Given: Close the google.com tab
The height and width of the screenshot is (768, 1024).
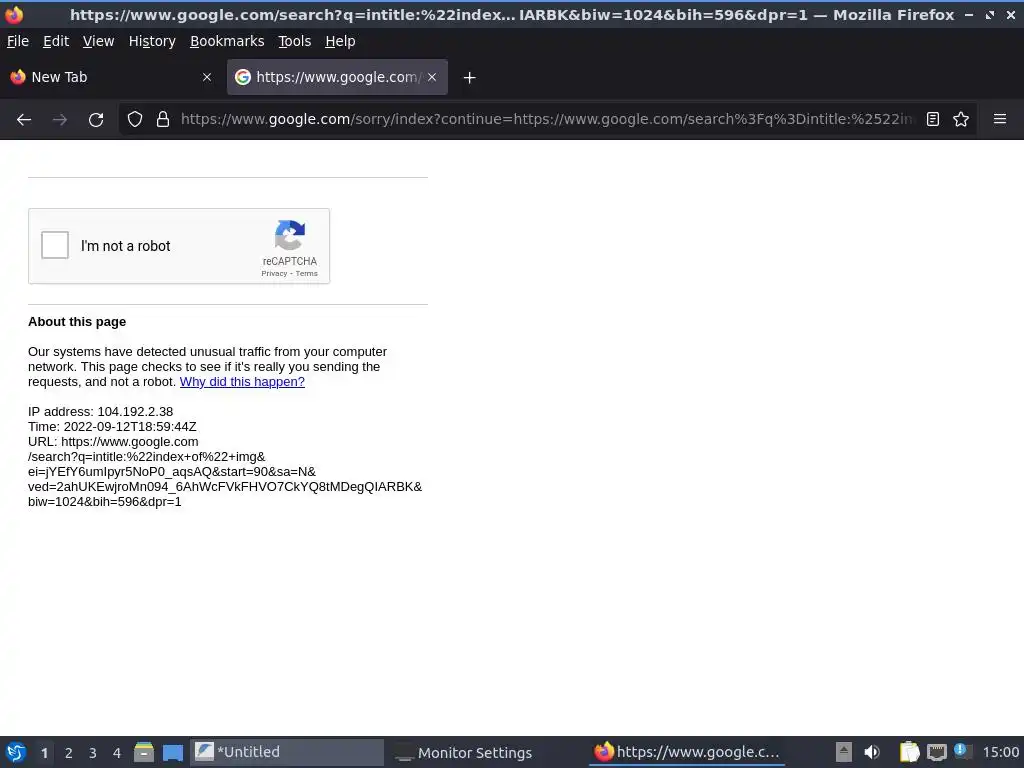Looking at the screenshot, I should [432, 77].
